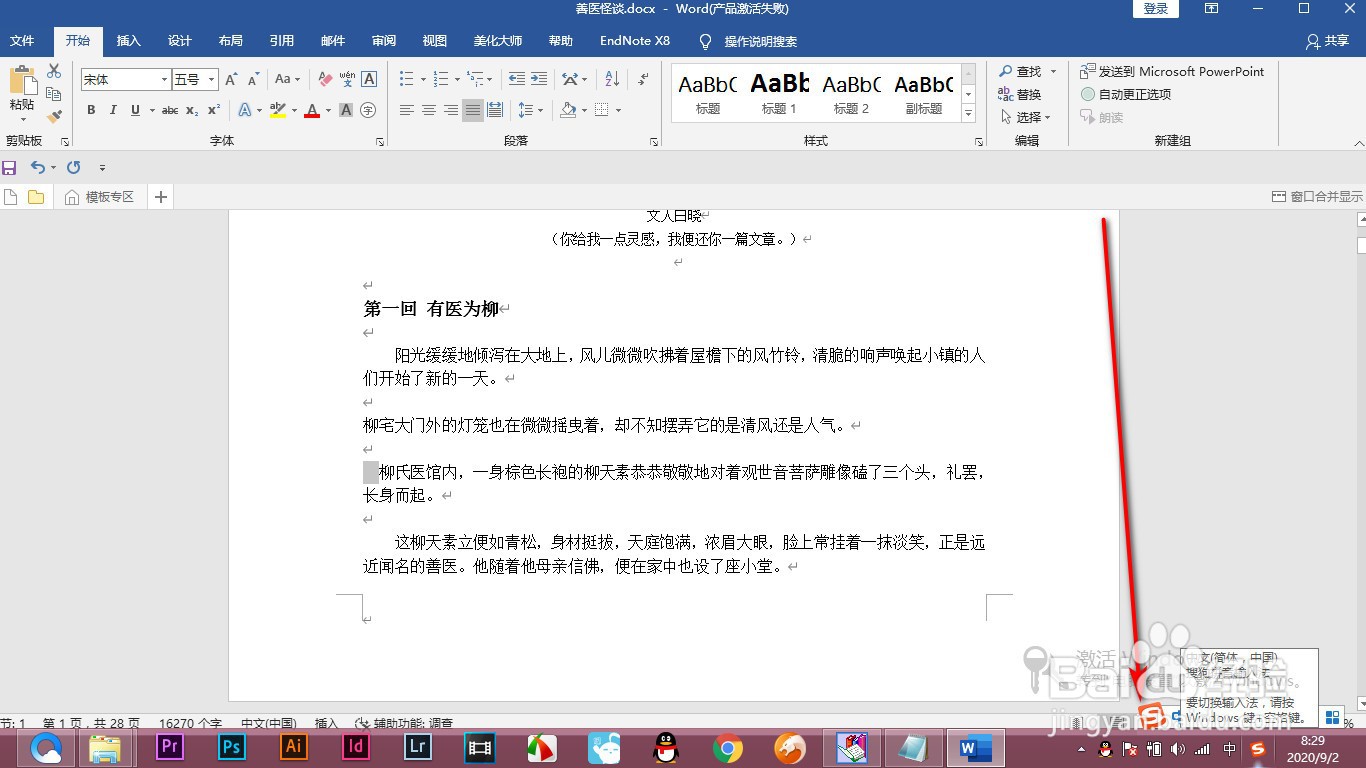The image size is (1366, 768).
Task: Switch to the 插入 ribbon tab
Action: [128, 41]
